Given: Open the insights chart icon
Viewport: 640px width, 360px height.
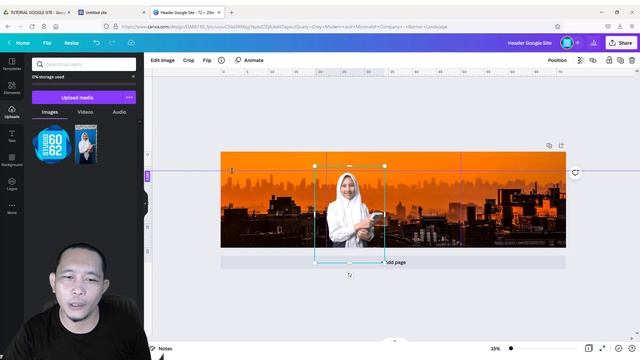Looking at the screenshot, I should click(593, 42).
